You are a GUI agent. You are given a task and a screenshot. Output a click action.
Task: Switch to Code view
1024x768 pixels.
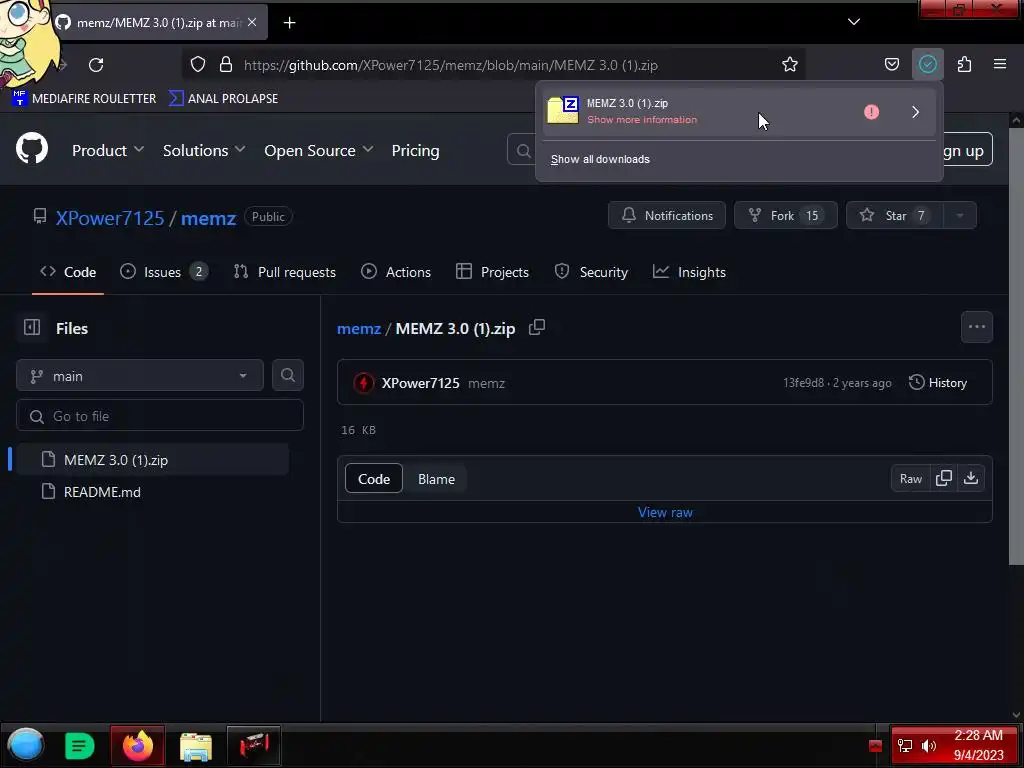[374, 479]
